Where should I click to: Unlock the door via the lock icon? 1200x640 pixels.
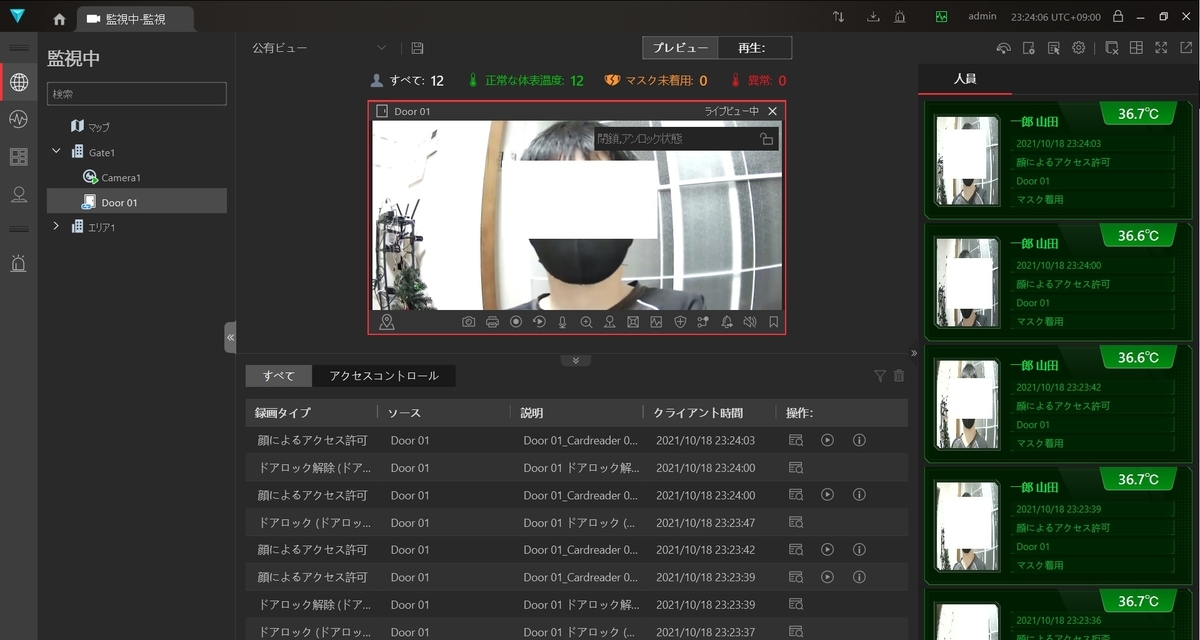pyautogui.click(x=767, y=139)
